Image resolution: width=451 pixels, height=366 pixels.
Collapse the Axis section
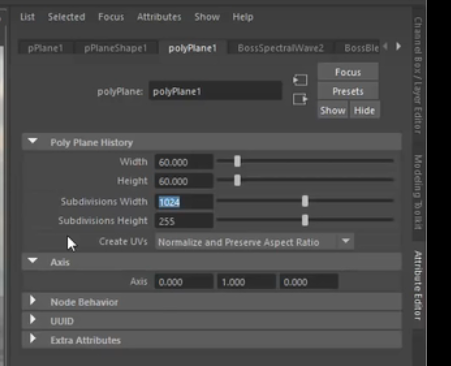[x=33, y=261]
